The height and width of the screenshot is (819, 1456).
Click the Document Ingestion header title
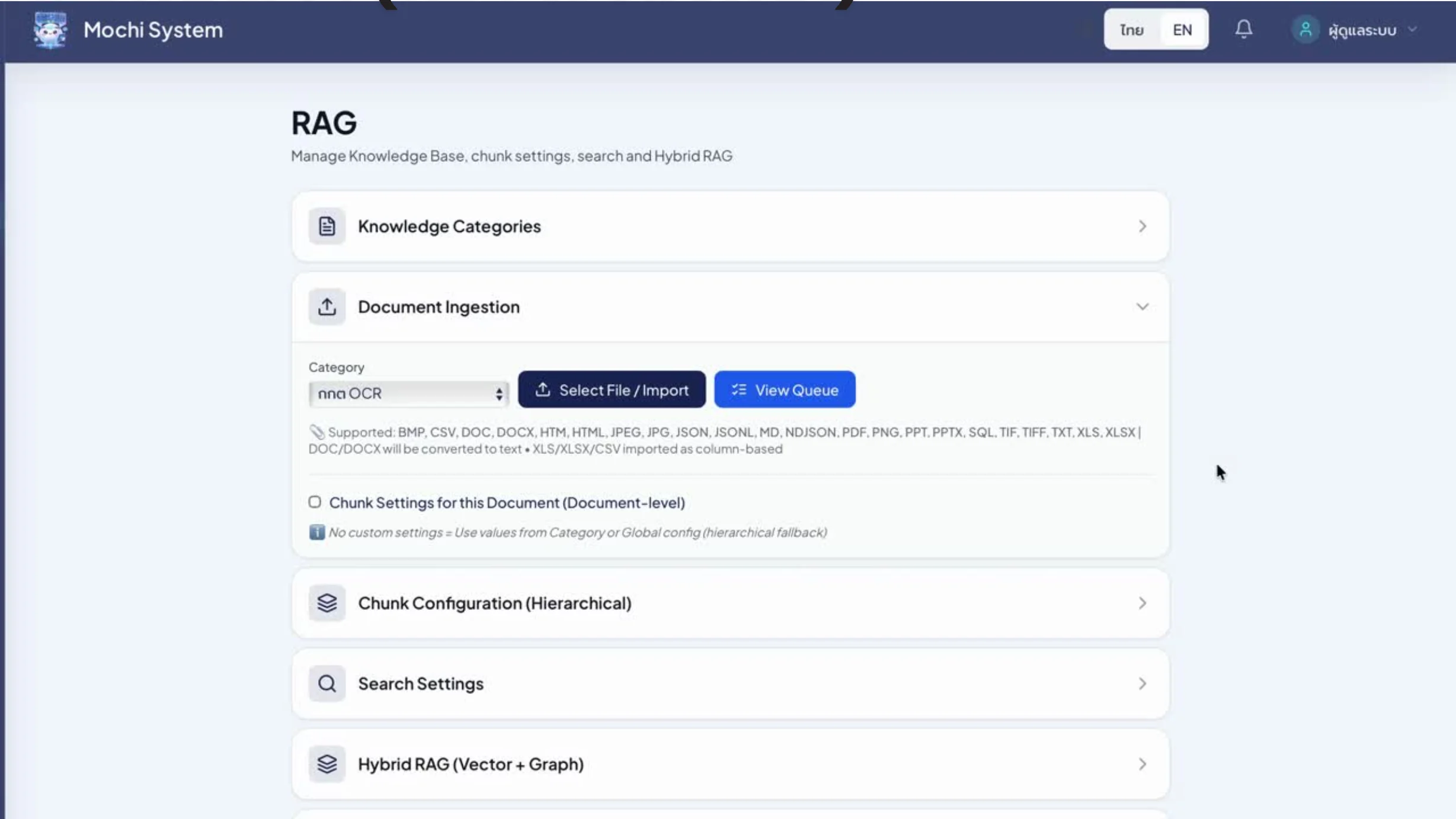[x=439, y=306]
